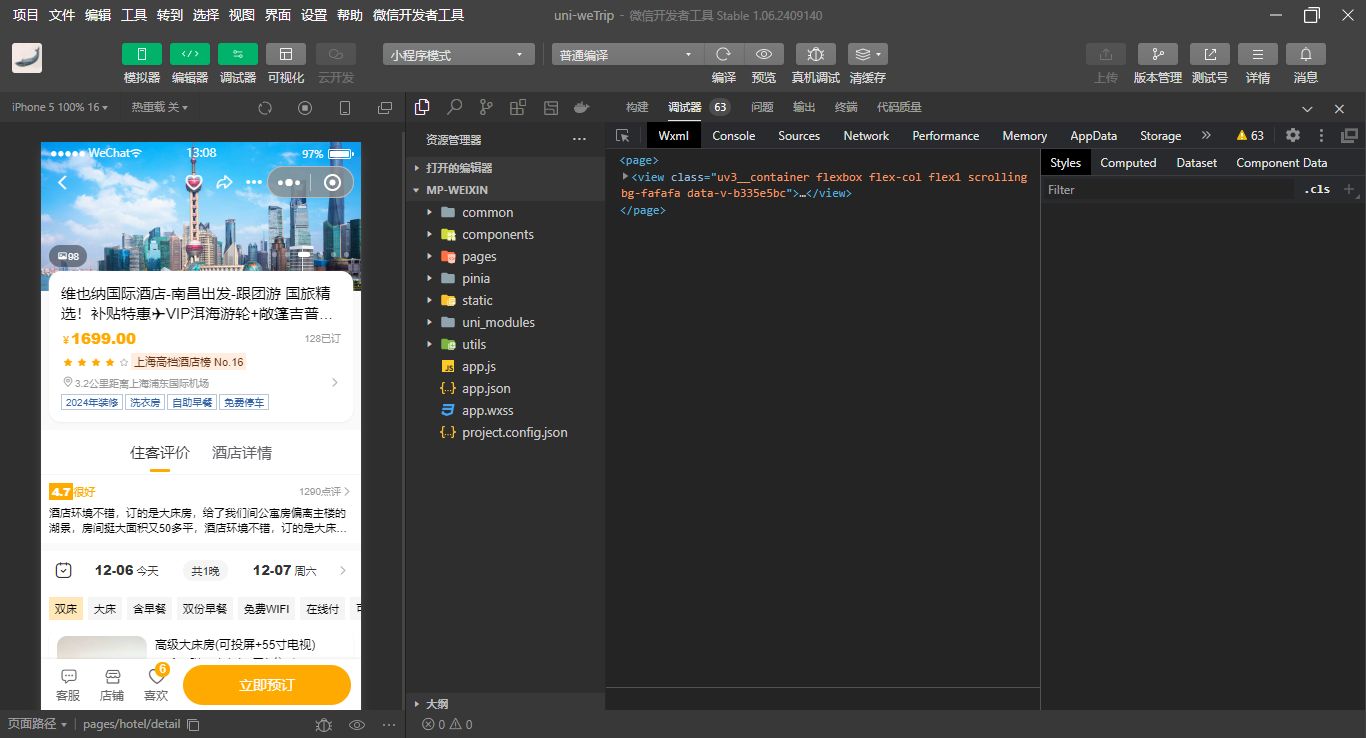Click the Styles filter input
The height and width of the screenshot is (738, 1366).
[x=1168, y=189]
